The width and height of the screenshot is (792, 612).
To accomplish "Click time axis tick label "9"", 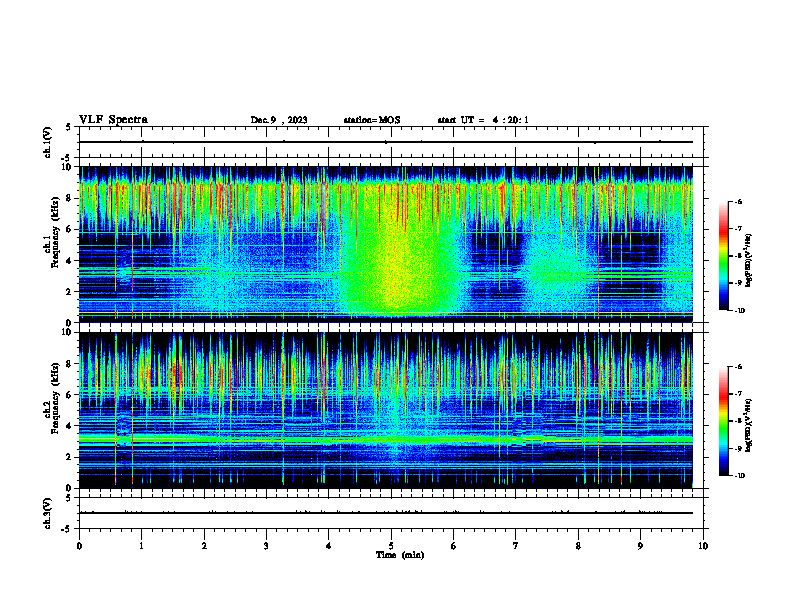I will coord(640,546).
